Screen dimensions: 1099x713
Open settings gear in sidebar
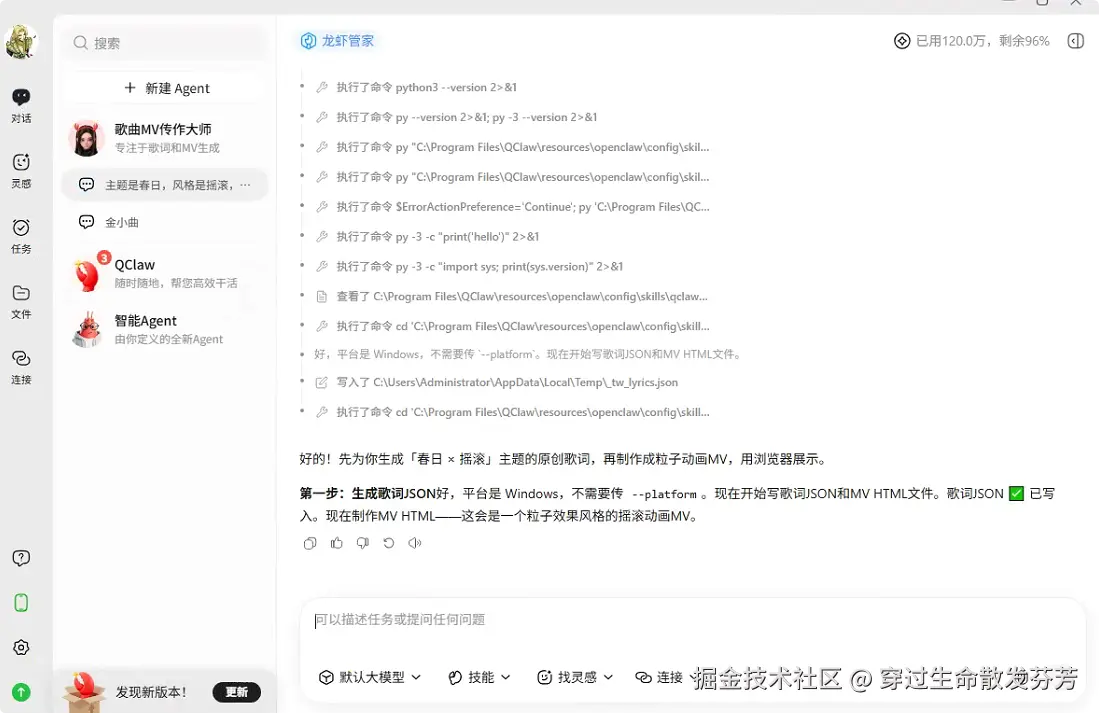21,648
